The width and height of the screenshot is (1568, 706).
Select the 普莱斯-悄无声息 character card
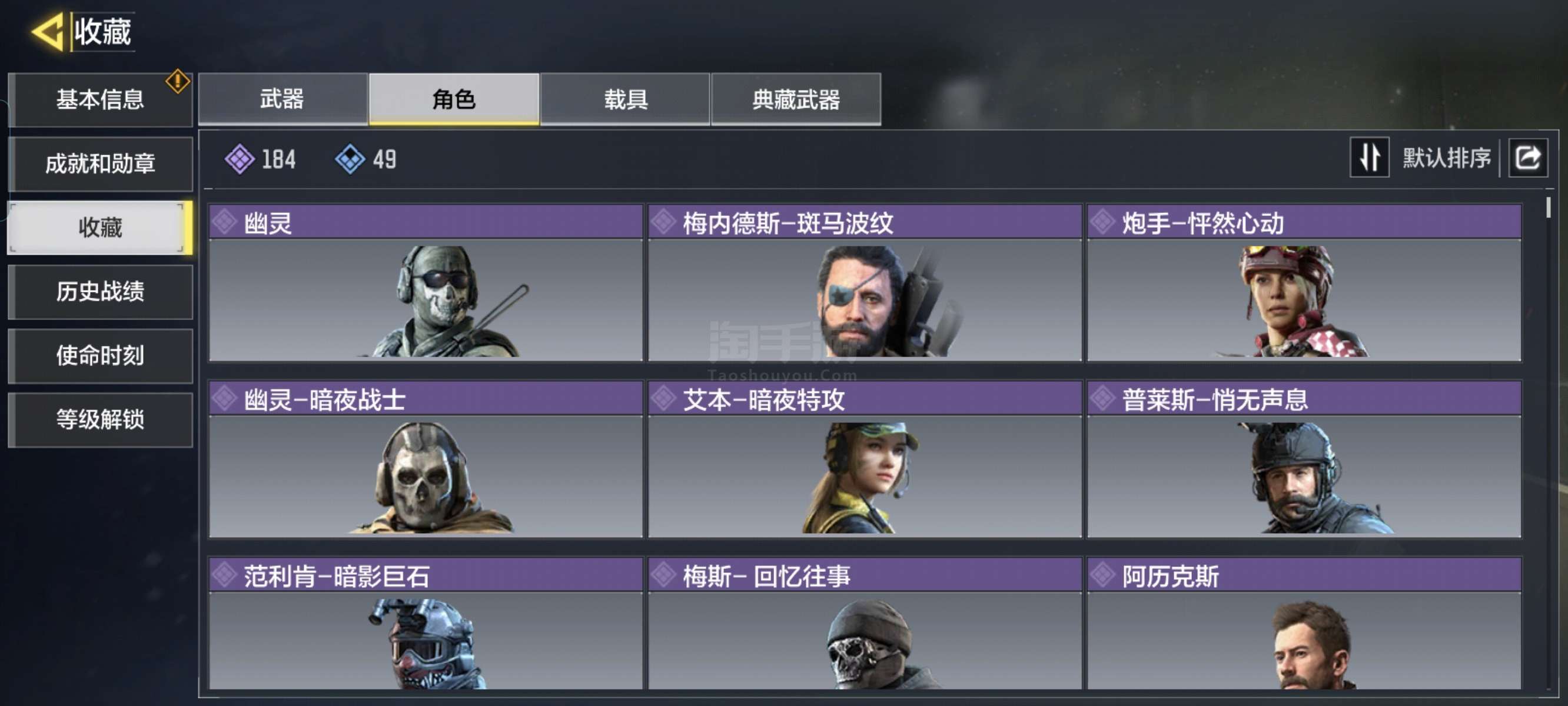coord(1304,459)
